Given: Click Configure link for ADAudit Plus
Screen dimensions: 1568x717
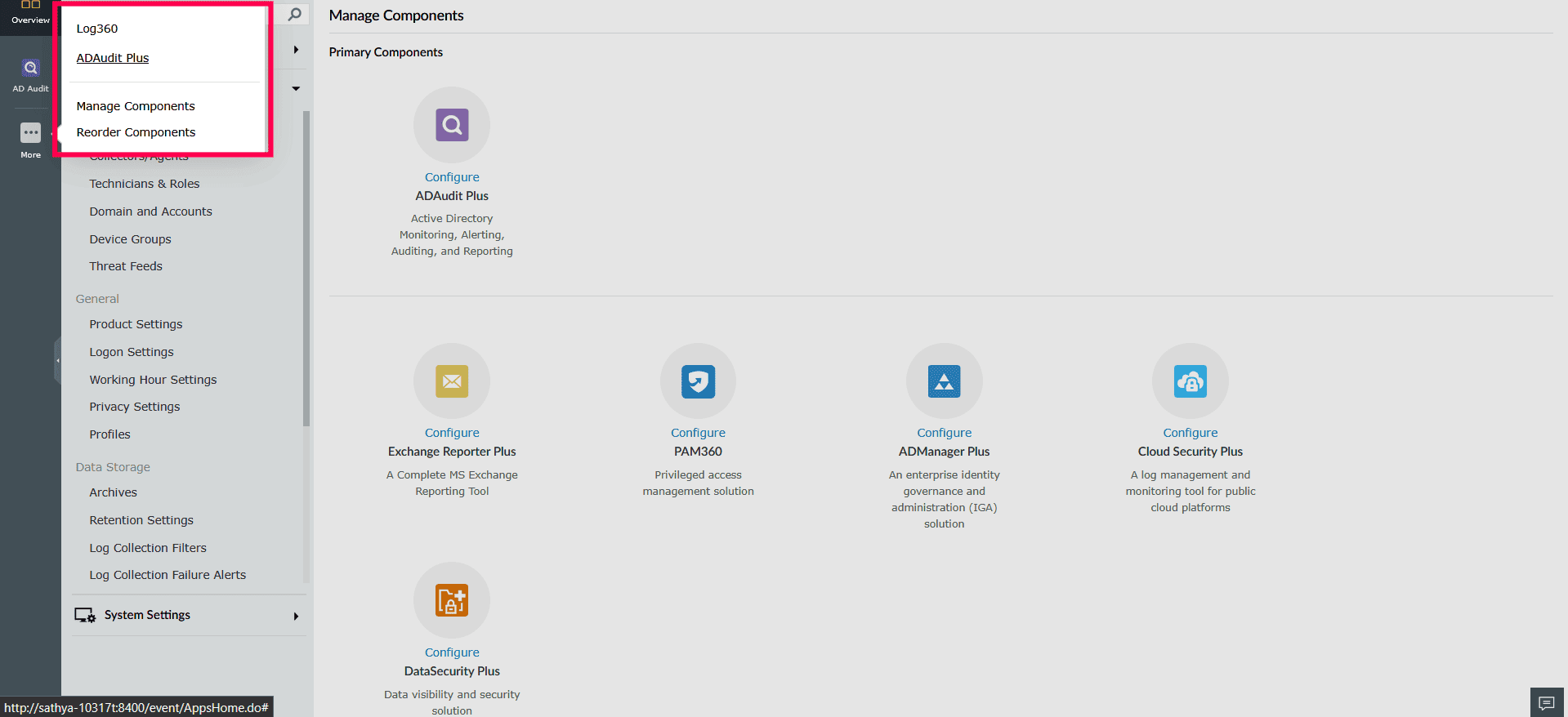Looking at the screenshot, I should tap(452, 177).
